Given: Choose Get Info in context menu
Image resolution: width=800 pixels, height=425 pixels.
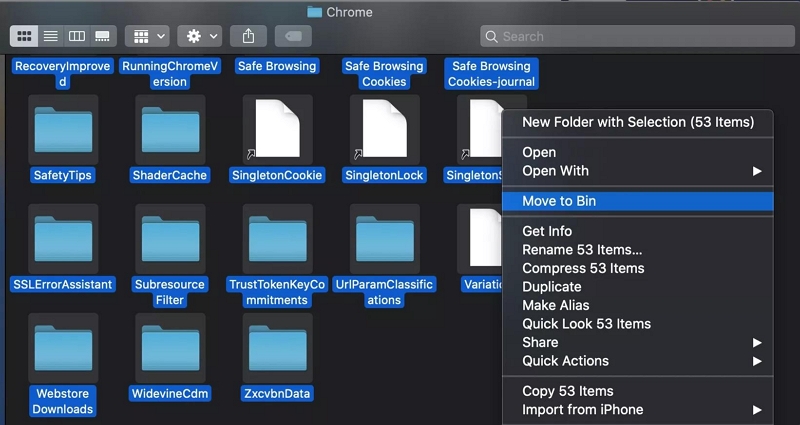Looking at the screenshot, I should click(x=638, y=231).
